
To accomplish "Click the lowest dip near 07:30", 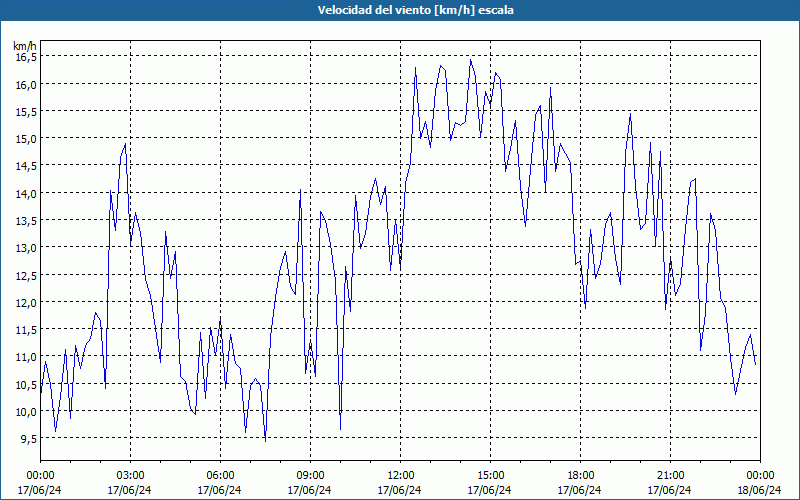I will 265,441.
